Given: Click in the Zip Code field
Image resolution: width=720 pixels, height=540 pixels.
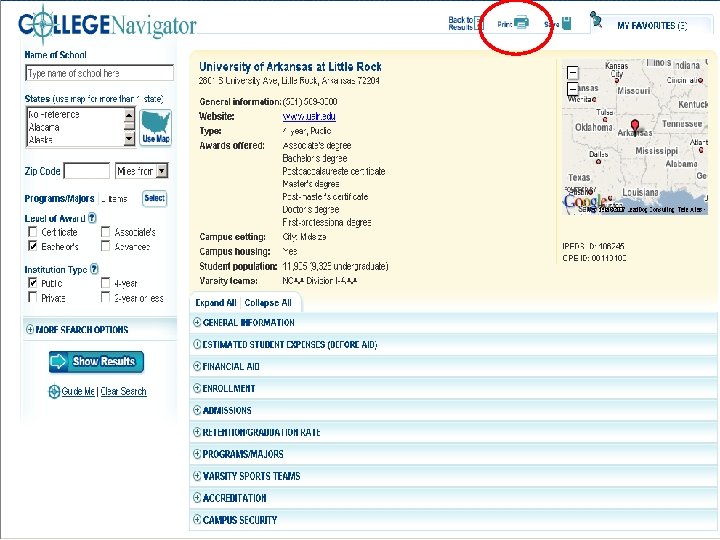Looking at the screenshot, I should pos(87,171).
